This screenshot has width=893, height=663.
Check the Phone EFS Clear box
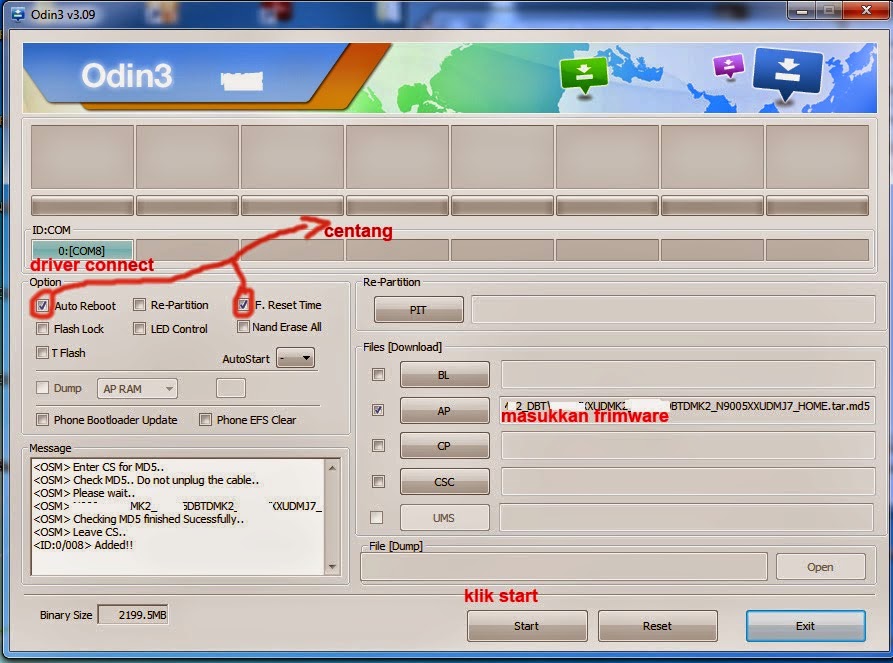[205, 419]
